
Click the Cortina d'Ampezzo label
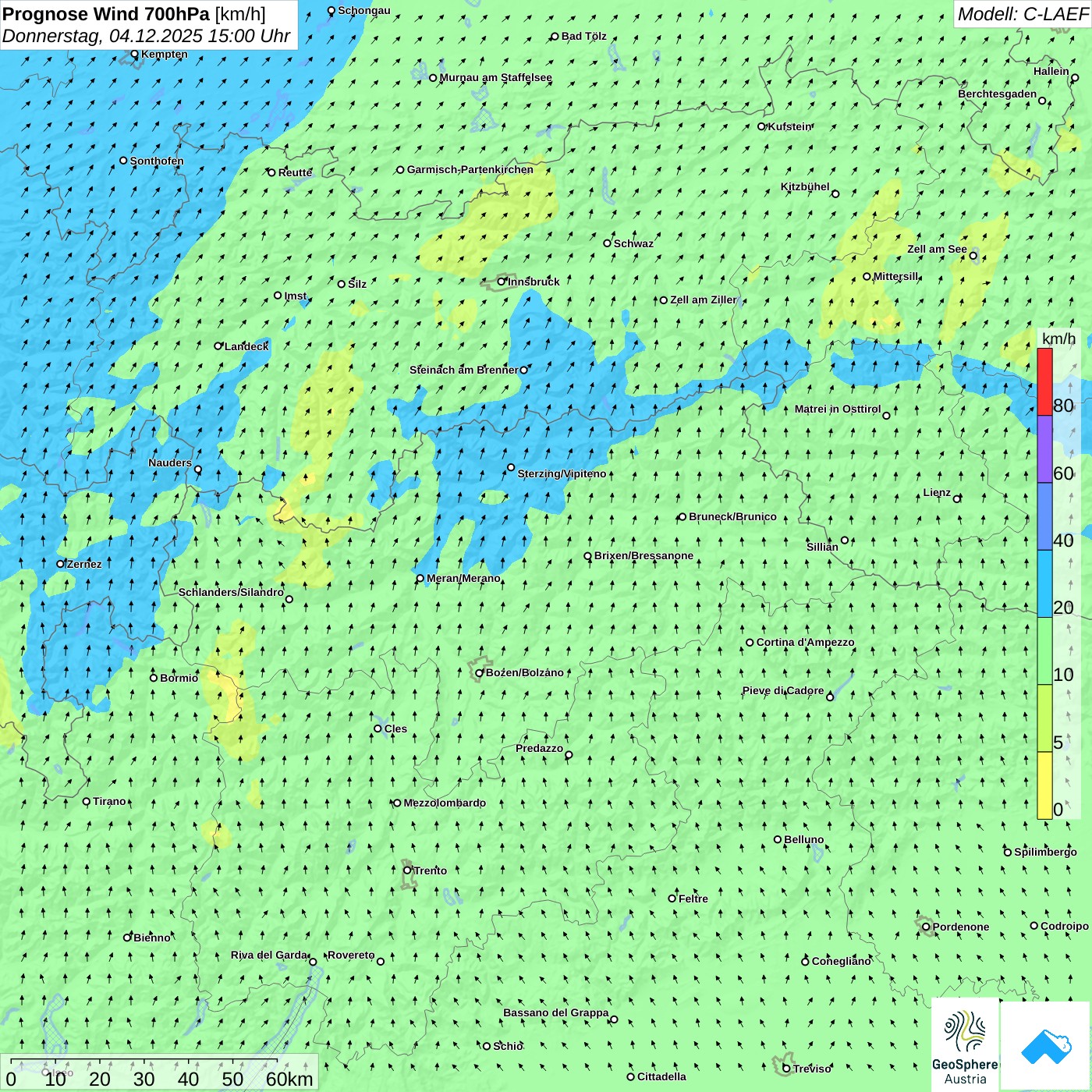[806, 642]
